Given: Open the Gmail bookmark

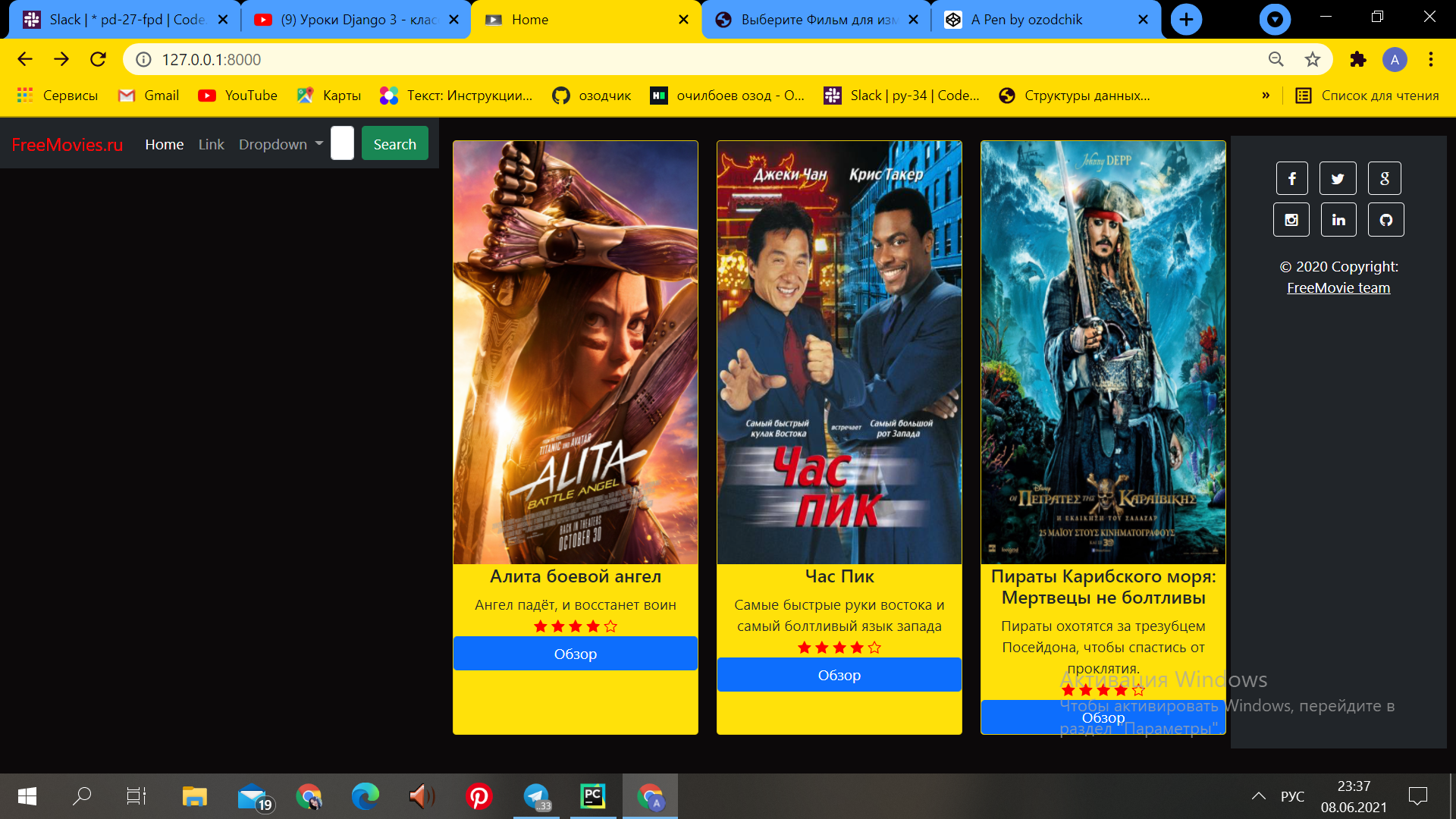Looking at the screenshot, I should click(x=149, y=96).
